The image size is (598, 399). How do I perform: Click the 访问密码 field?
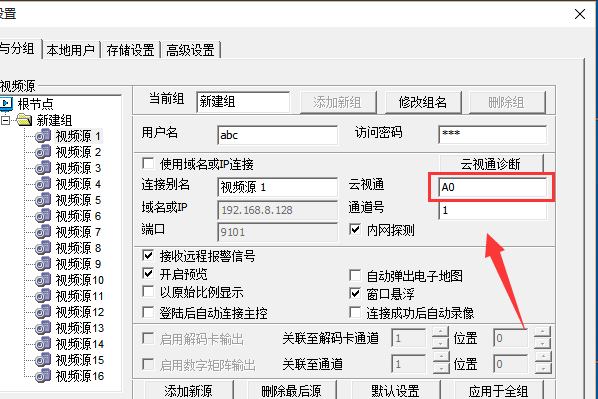pyautogui.click(x=492, y=134)
